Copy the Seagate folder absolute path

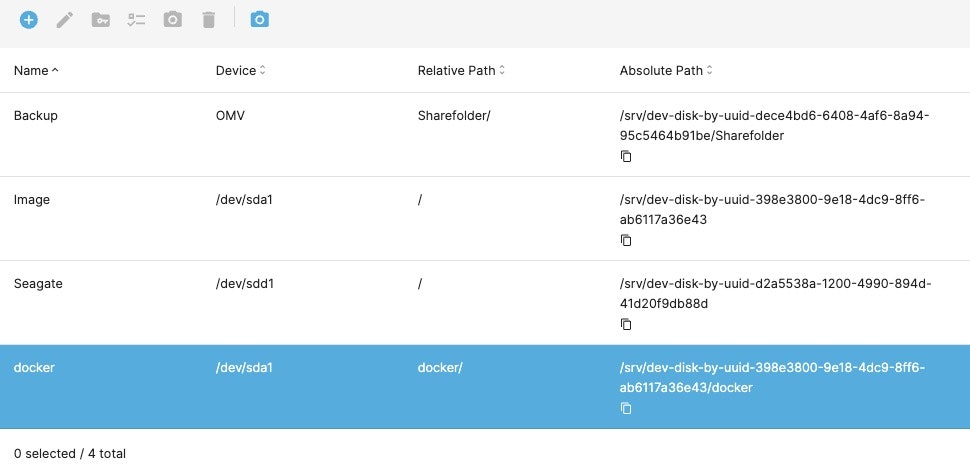click(x=626, y=324)
